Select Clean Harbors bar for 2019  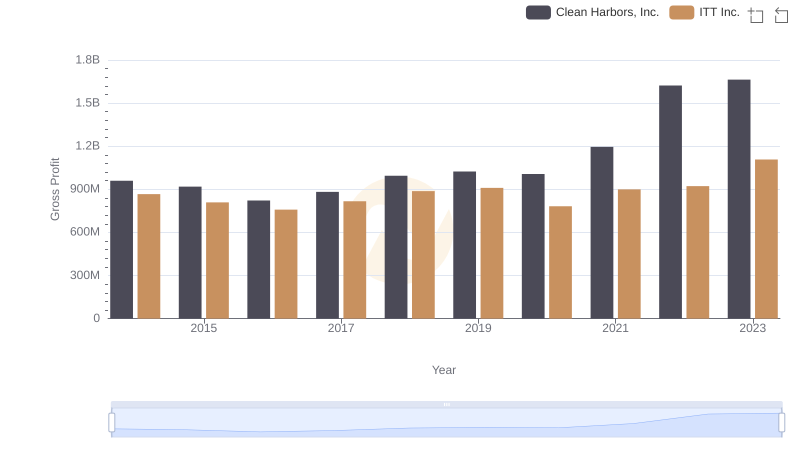coord(464,245)
